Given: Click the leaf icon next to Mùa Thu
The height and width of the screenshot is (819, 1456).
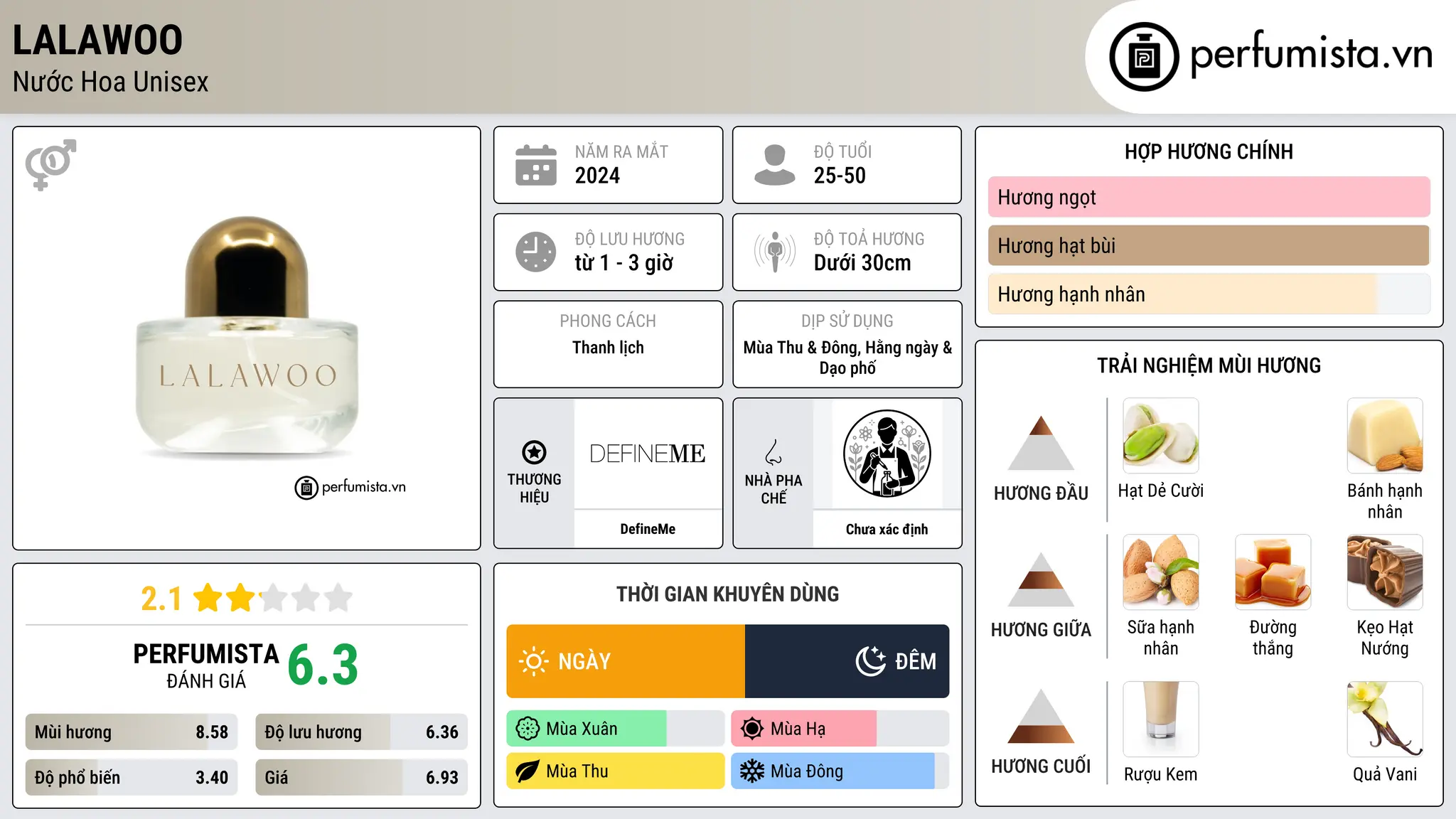Looking at the screenshot, I should pos(528,771).
